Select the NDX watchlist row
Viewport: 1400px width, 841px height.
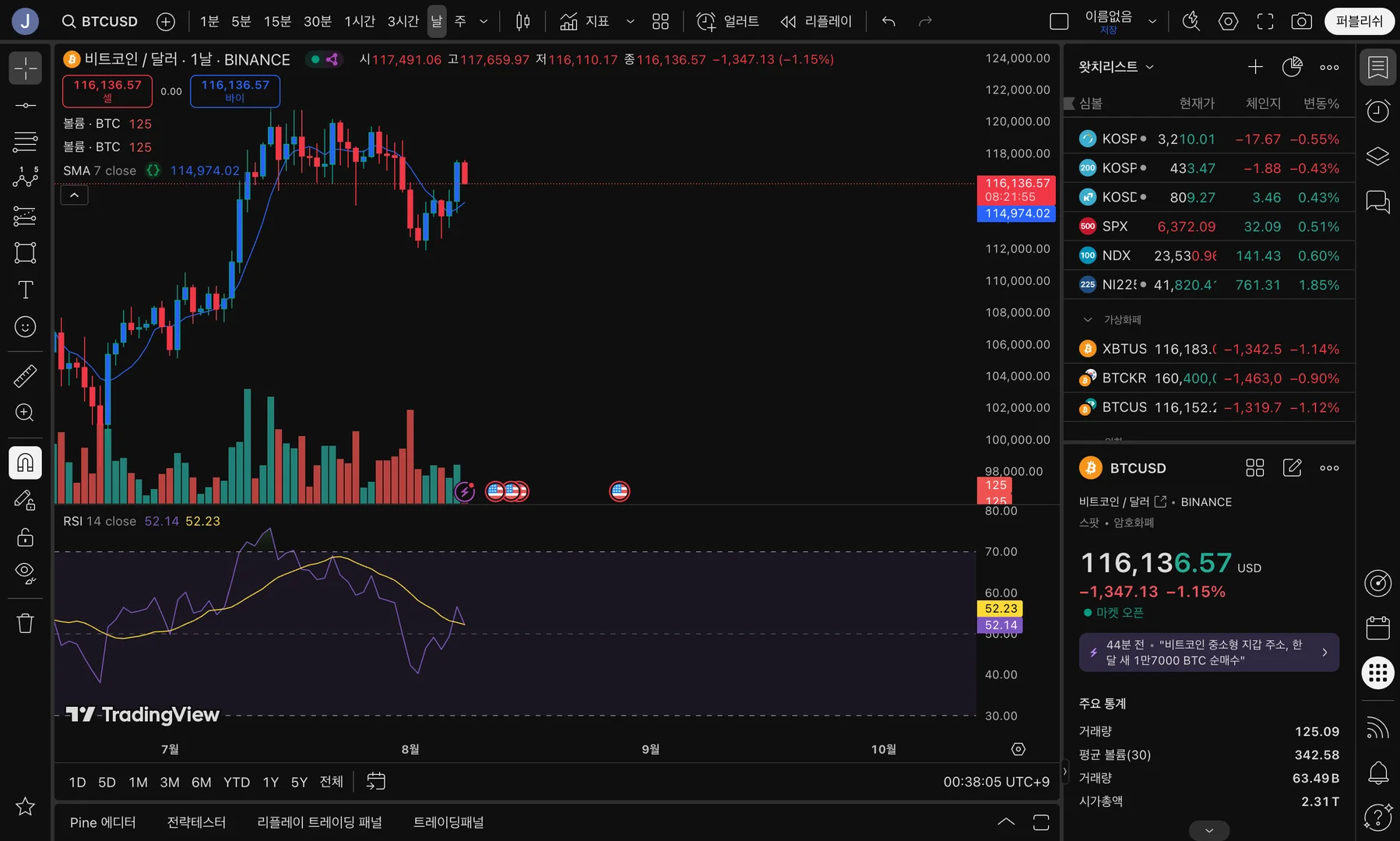(x=1209, y=255)
